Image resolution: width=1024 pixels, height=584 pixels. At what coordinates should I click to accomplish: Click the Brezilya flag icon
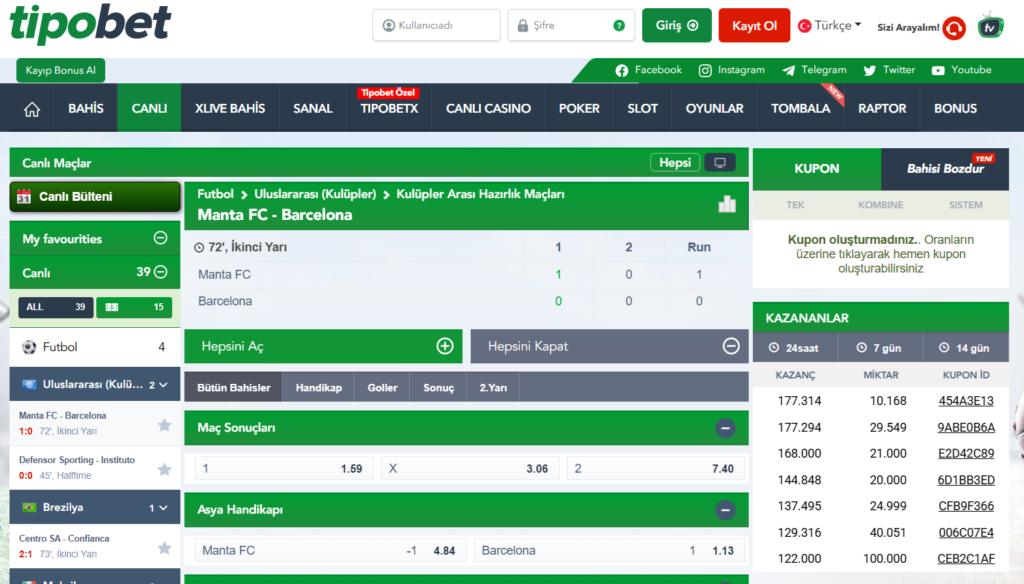tap(29, 508)
